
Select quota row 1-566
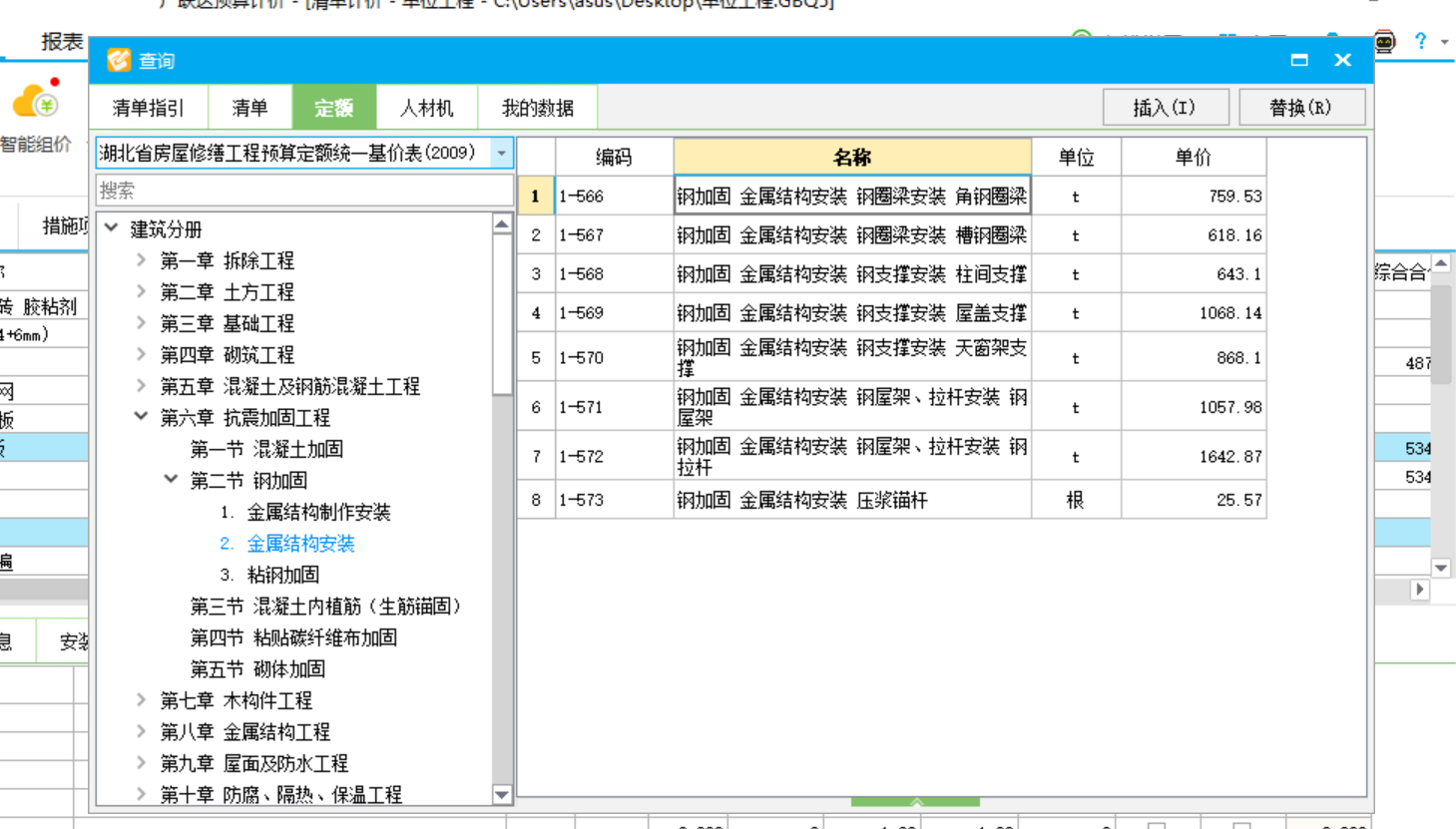pyautogui.click(x=892, y=197)
